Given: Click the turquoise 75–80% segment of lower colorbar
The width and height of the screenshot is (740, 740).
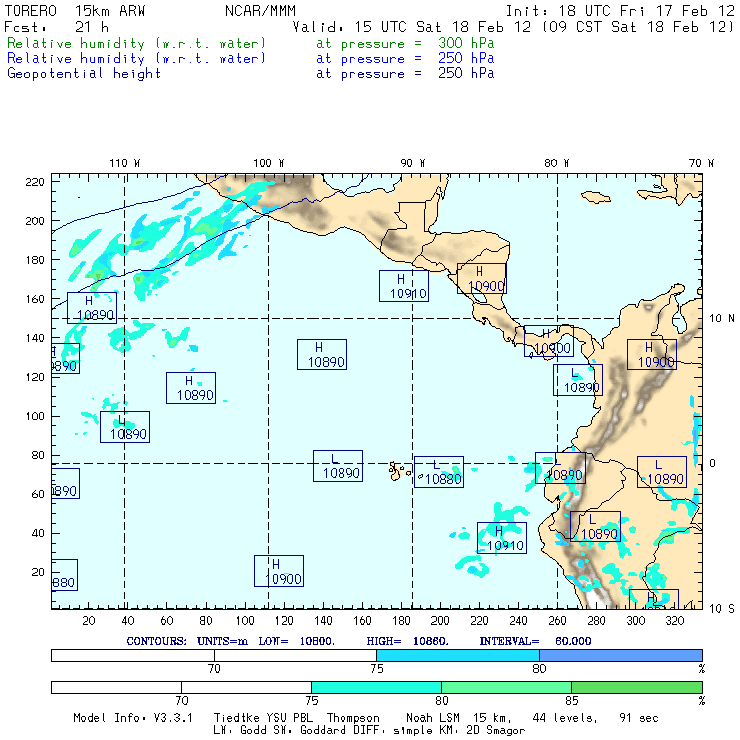Looking at the screenshot, I should pyautogui.click(x=376, y=687).
